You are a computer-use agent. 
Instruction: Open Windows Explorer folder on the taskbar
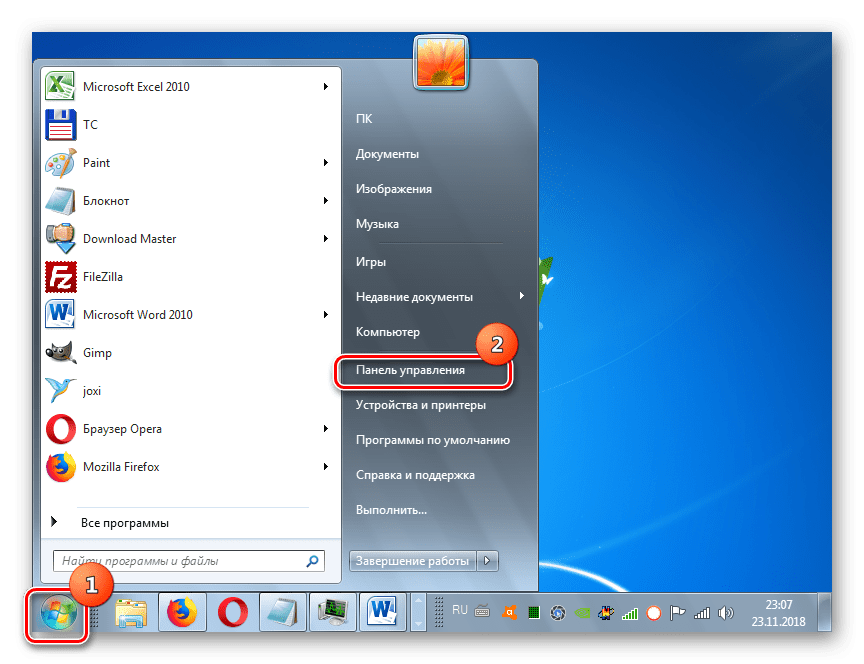point(133,611)
